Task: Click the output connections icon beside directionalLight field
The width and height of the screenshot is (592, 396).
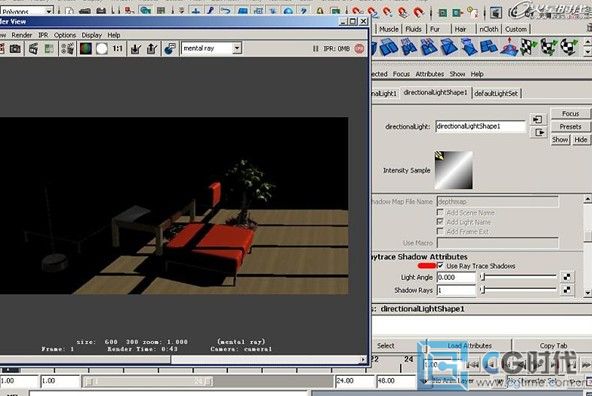Action: 539,133
